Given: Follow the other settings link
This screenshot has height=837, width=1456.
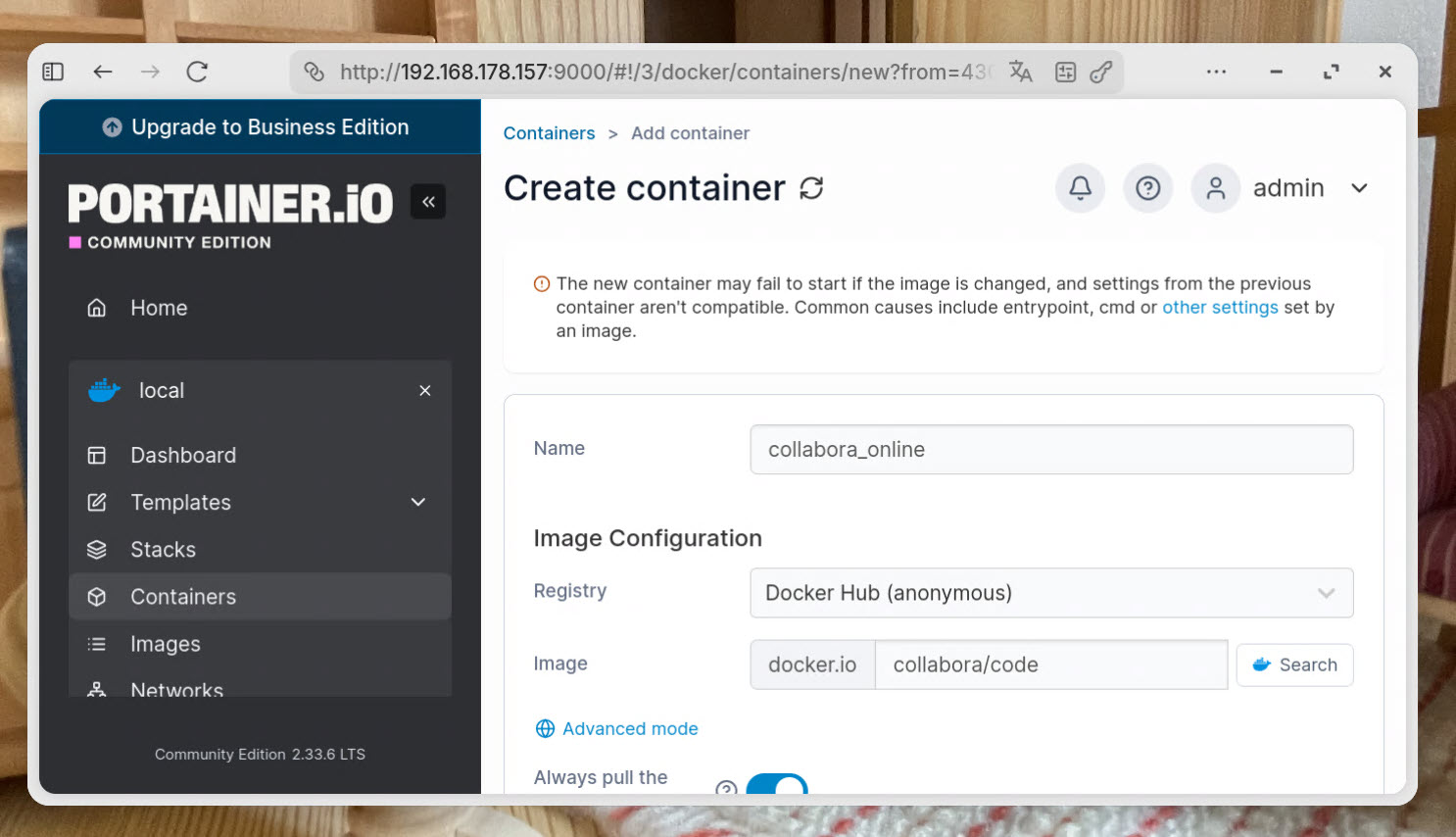Looking at the screenshot, I should coord(1219,308).
